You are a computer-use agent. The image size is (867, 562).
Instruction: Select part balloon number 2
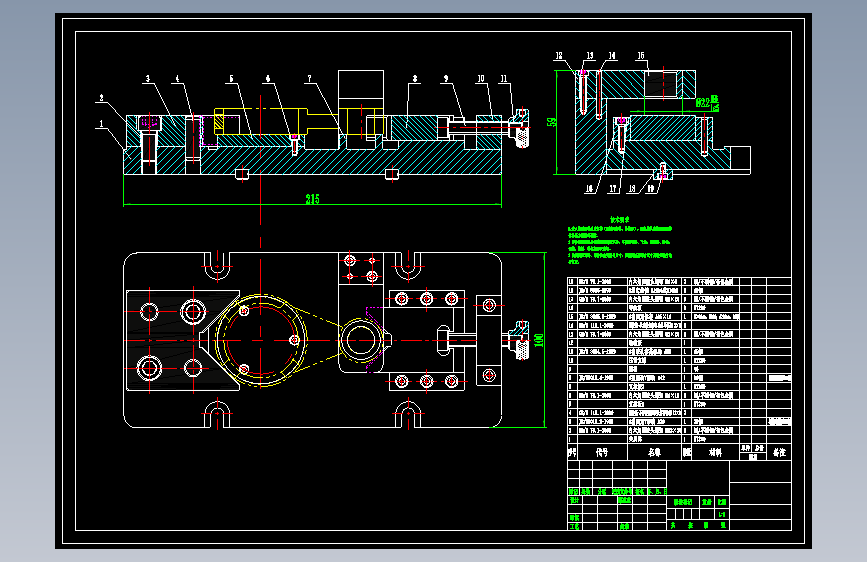click(101, 98)
